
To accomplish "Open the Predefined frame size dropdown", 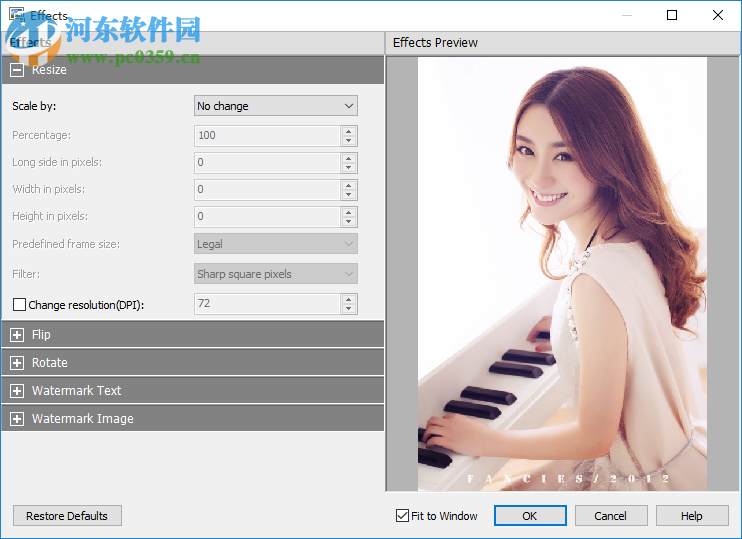I will 276,244.
